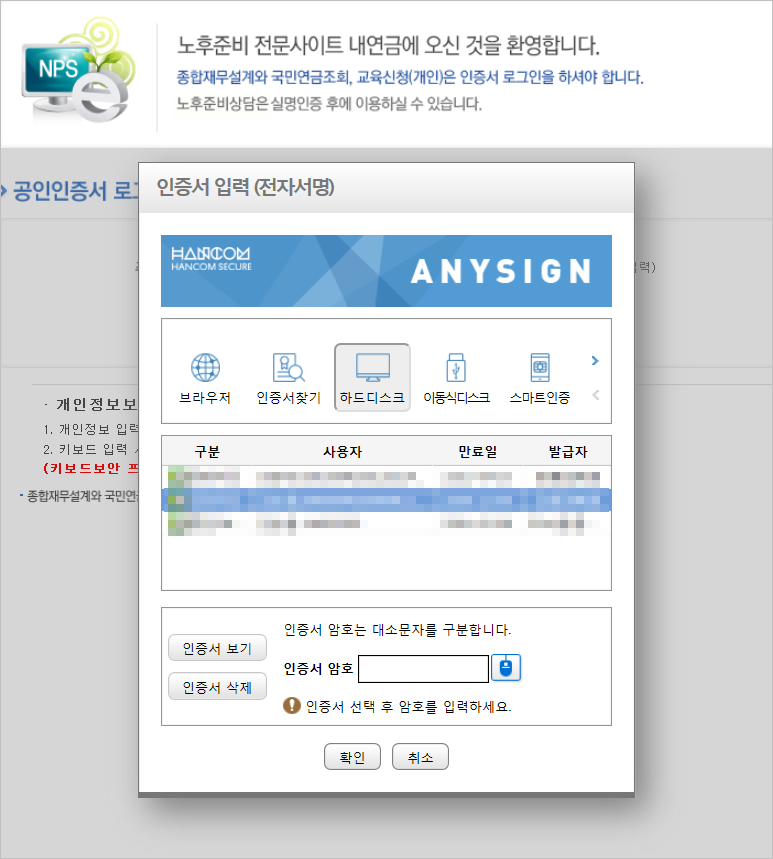The width and height of the screenshot is (773, 859).
Task: Cancel dialog with 취소 button
Action: [420, 757]
